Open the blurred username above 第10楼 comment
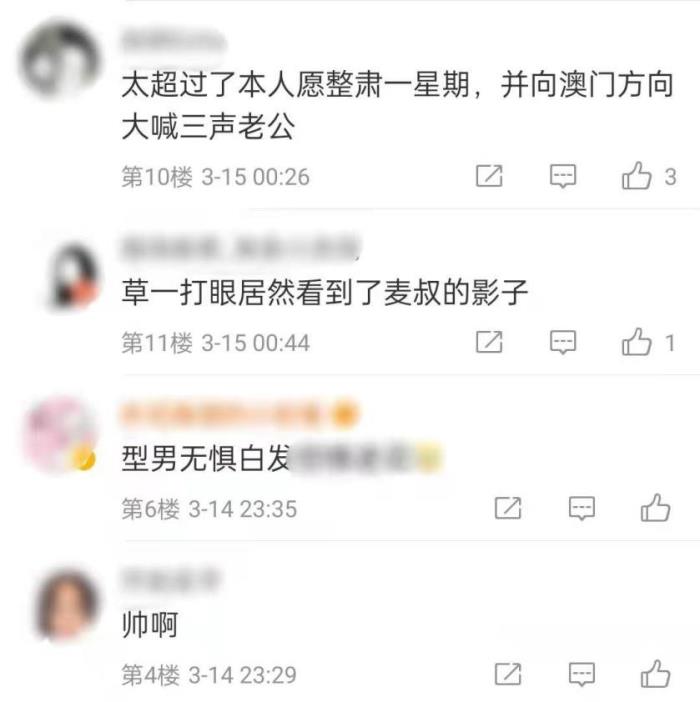700x702 pixels. coord(172,41)
